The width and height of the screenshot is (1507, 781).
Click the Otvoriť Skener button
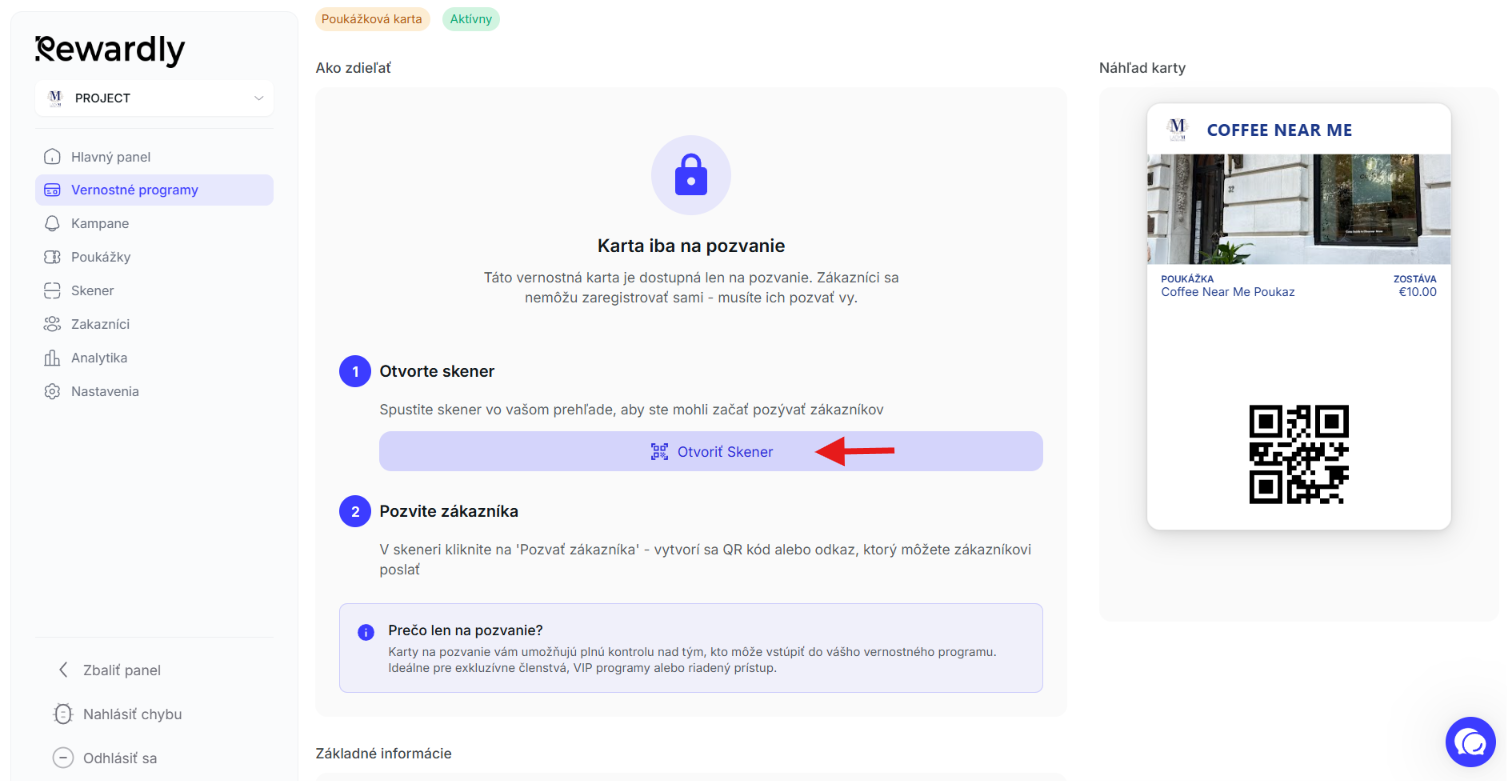[x=711, y=451]
